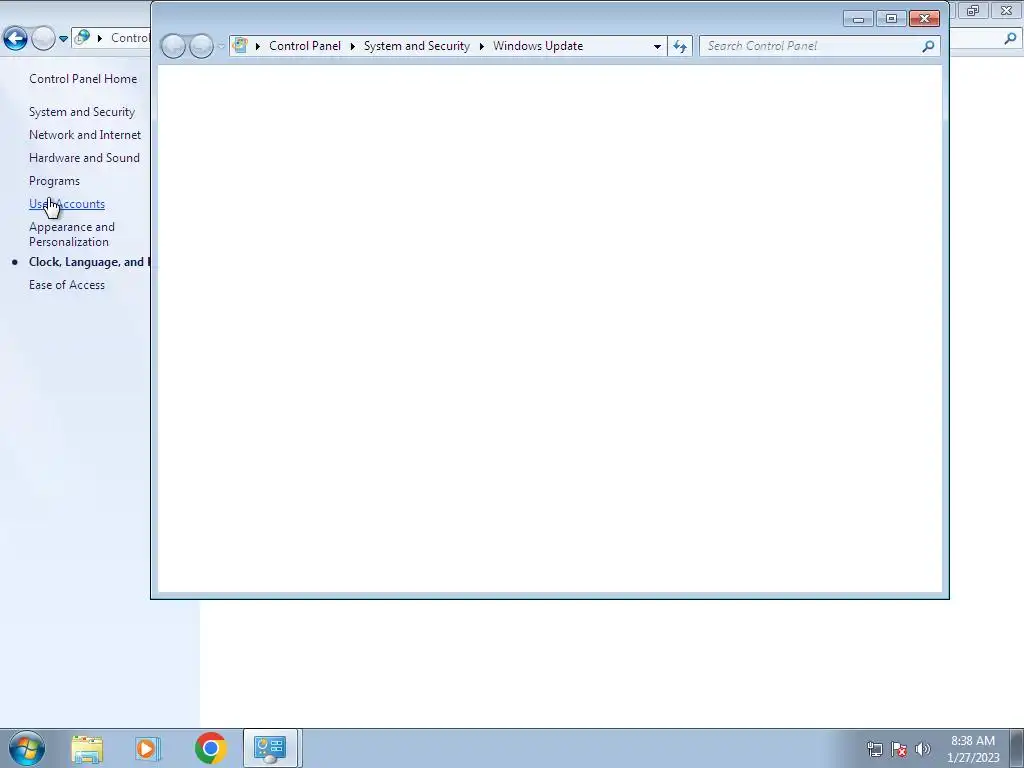Restore down the background Control Panel window
Viewport: 1024px width, 768px height.
973,10
